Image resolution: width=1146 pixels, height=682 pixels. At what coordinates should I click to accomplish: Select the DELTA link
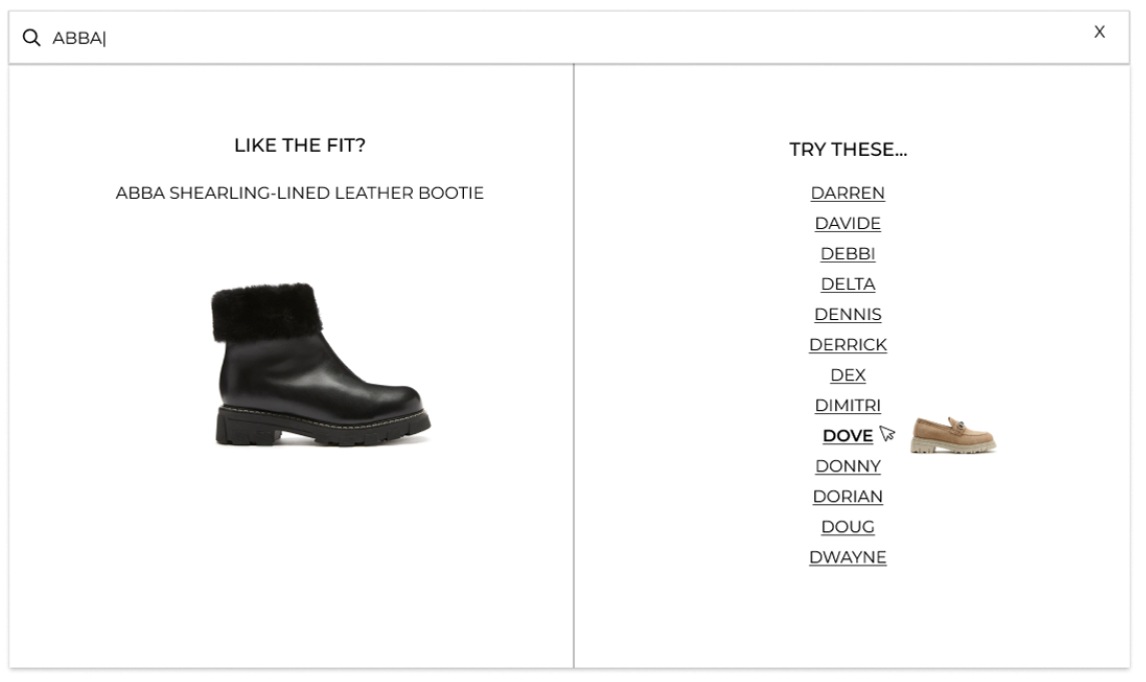click(848, 284)
